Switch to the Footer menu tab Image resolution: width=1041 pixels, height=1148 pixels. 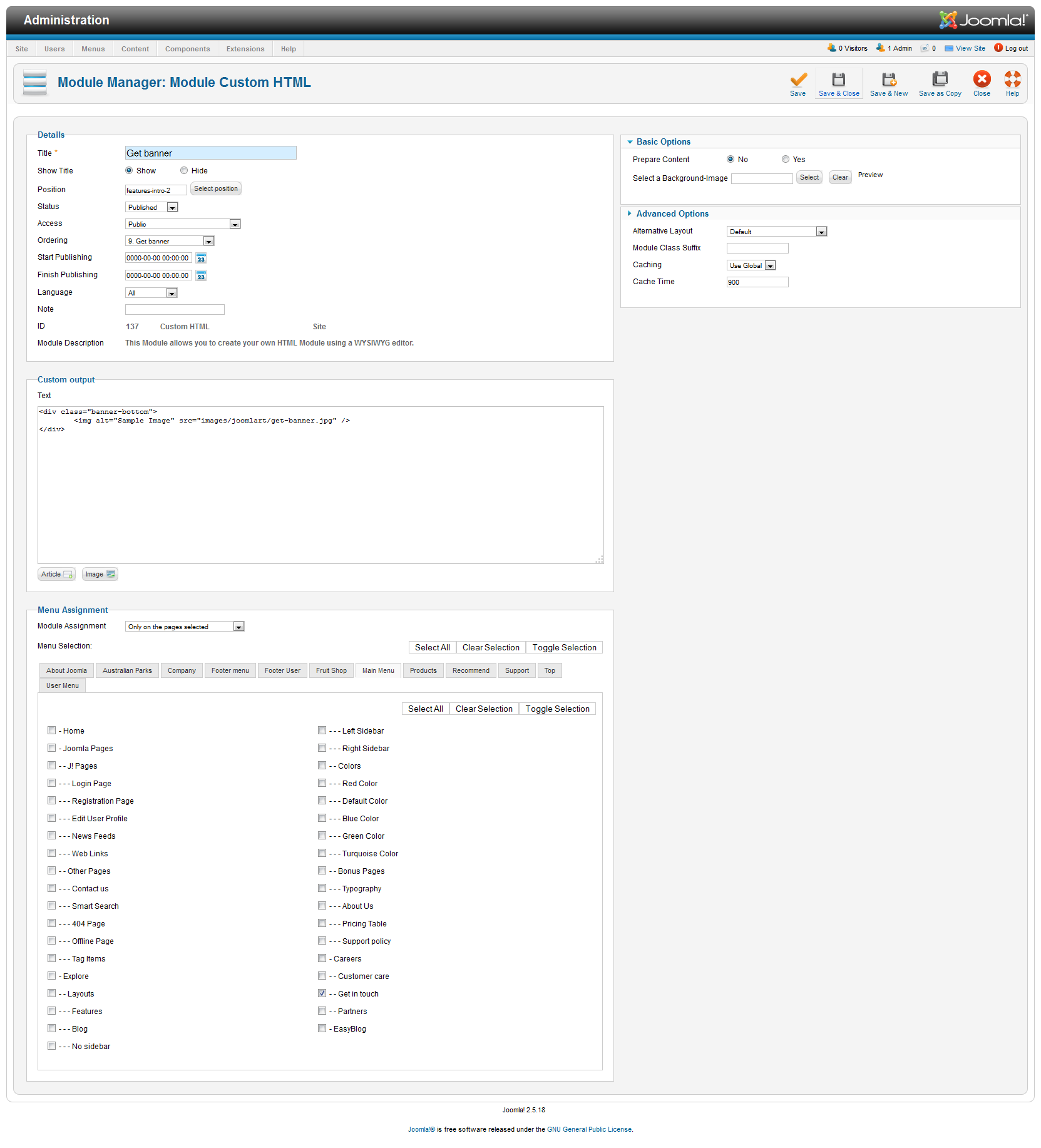230,670
